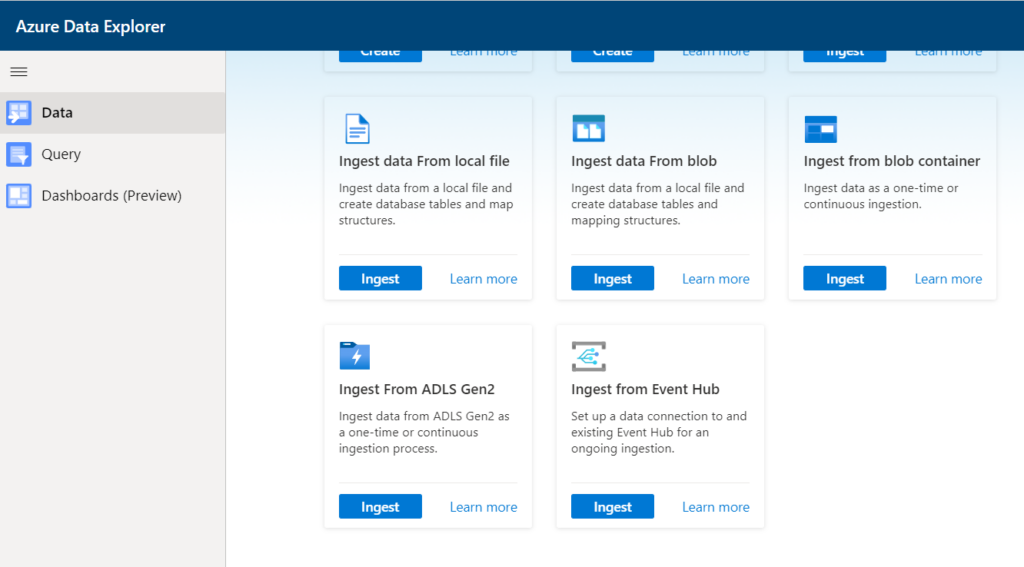The width and height of the screenshot is (1024, 567).
Task: Click the Ingest from blob card icon
Action: tap(588, 128)
